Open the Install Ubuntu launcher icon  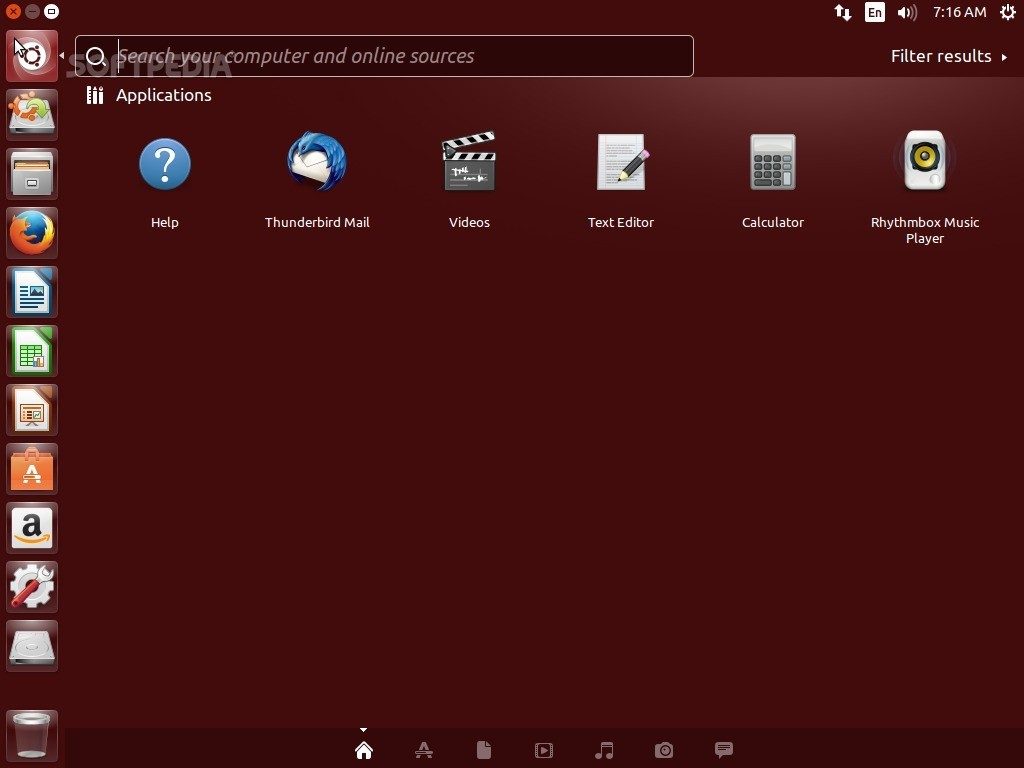[32, 115]
